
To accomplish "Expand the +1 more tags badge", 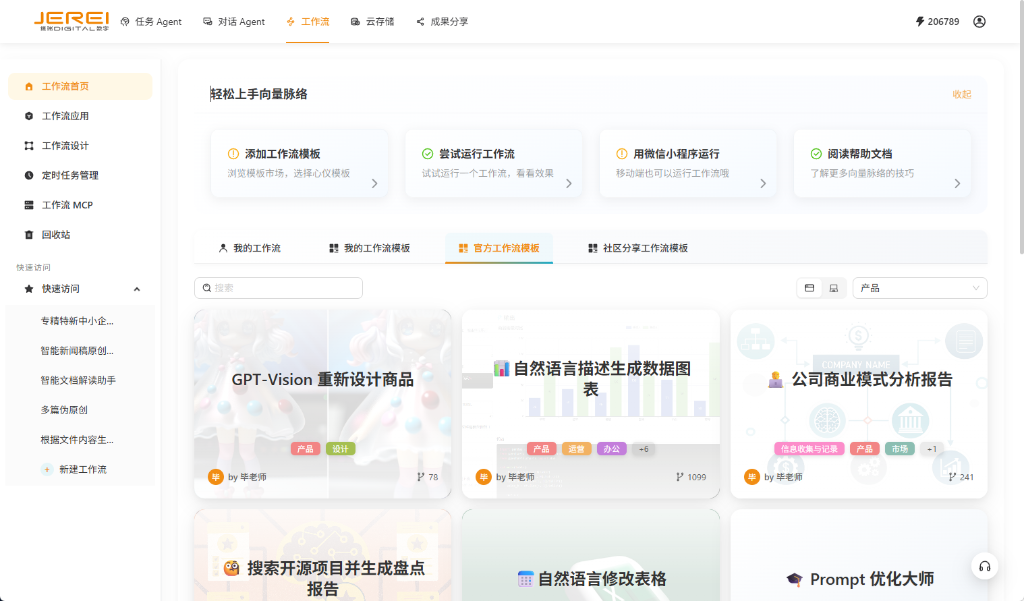I will (x=931, y=449).
